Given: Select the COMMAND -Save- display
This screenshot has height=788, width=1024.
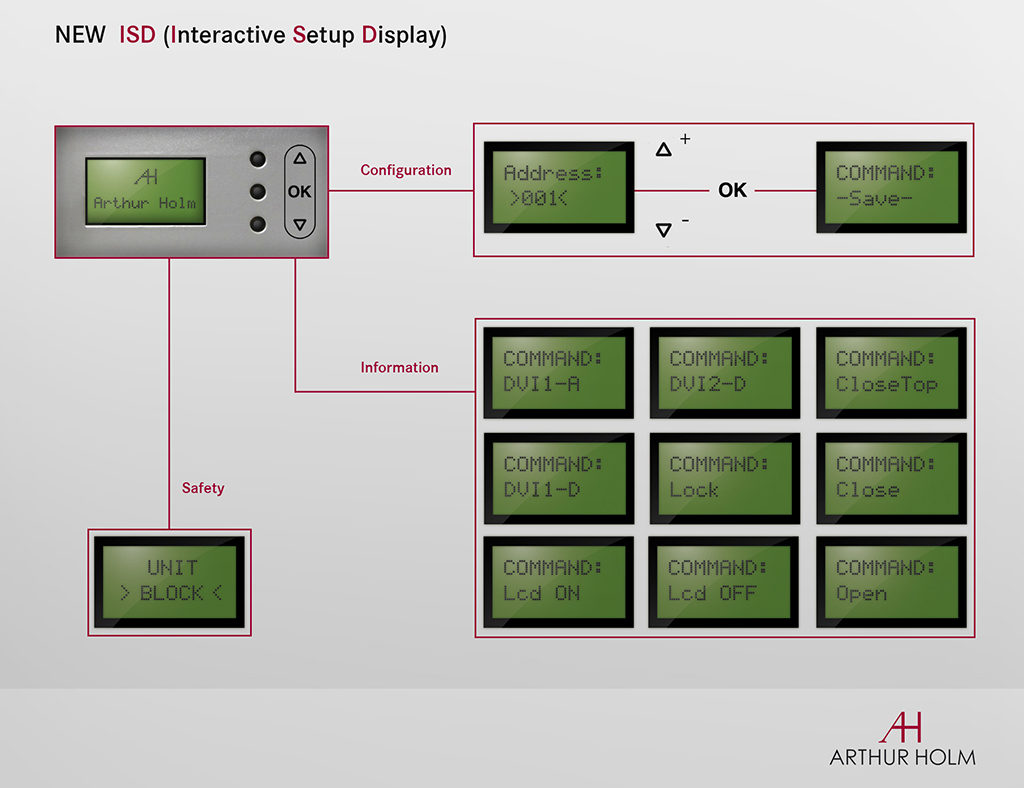Looking at the screenshot, I should pos(891,187).
